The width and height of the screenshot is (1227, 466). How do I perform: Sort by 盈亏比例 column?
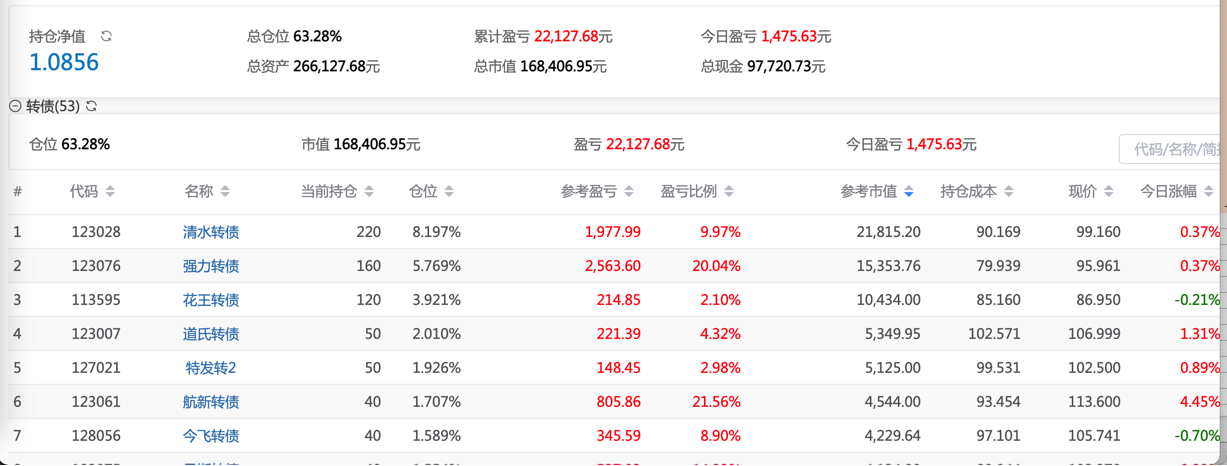point(729,191)
